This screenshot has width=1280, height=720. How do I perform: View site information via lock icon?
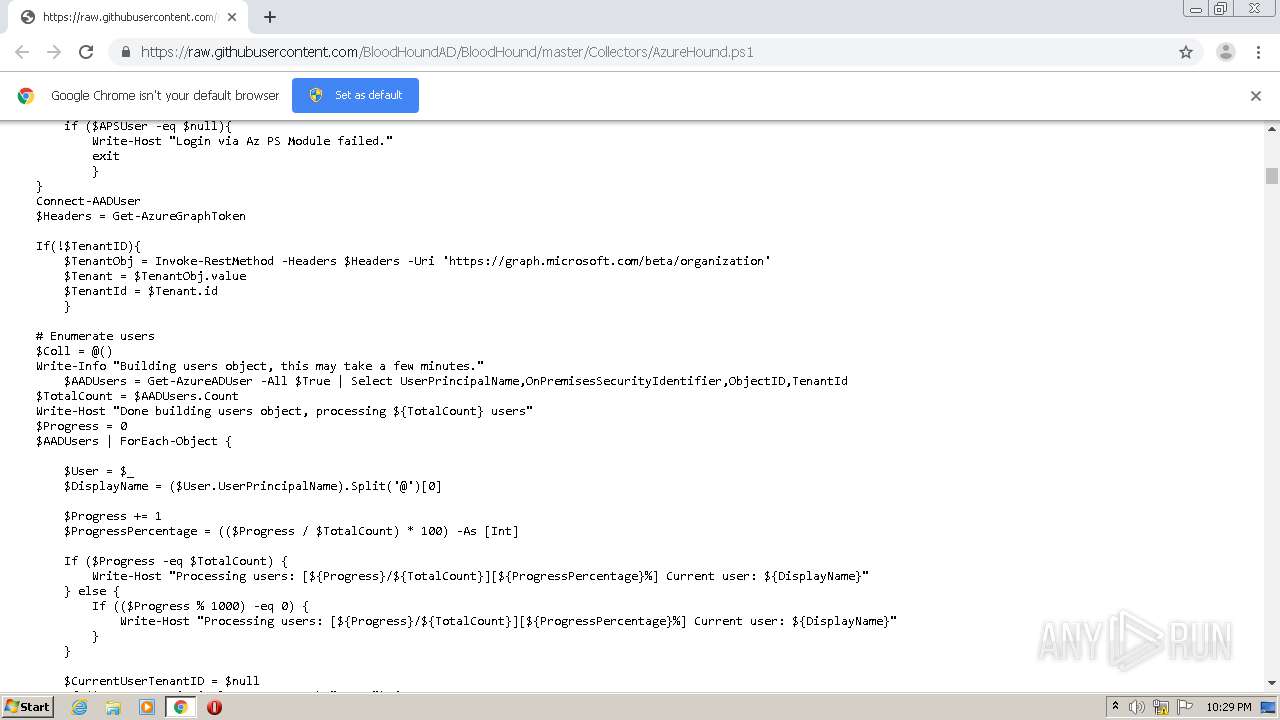point(125,52)
